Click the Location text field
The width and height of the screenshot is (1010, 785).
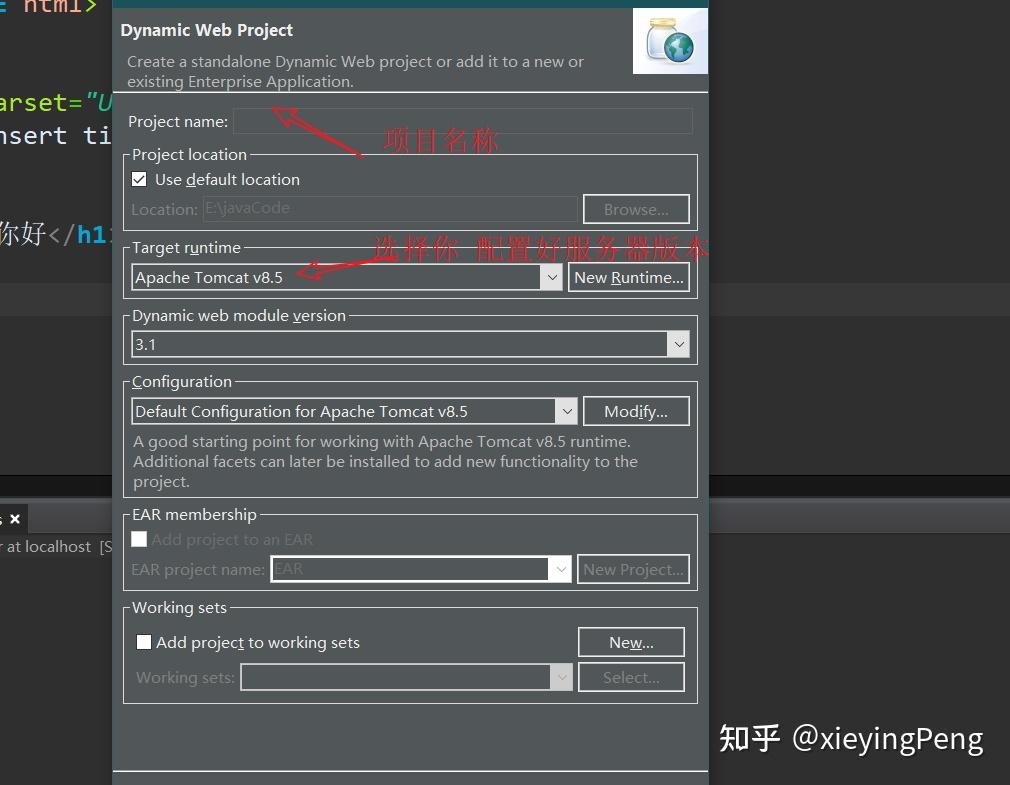pos(390,209)
